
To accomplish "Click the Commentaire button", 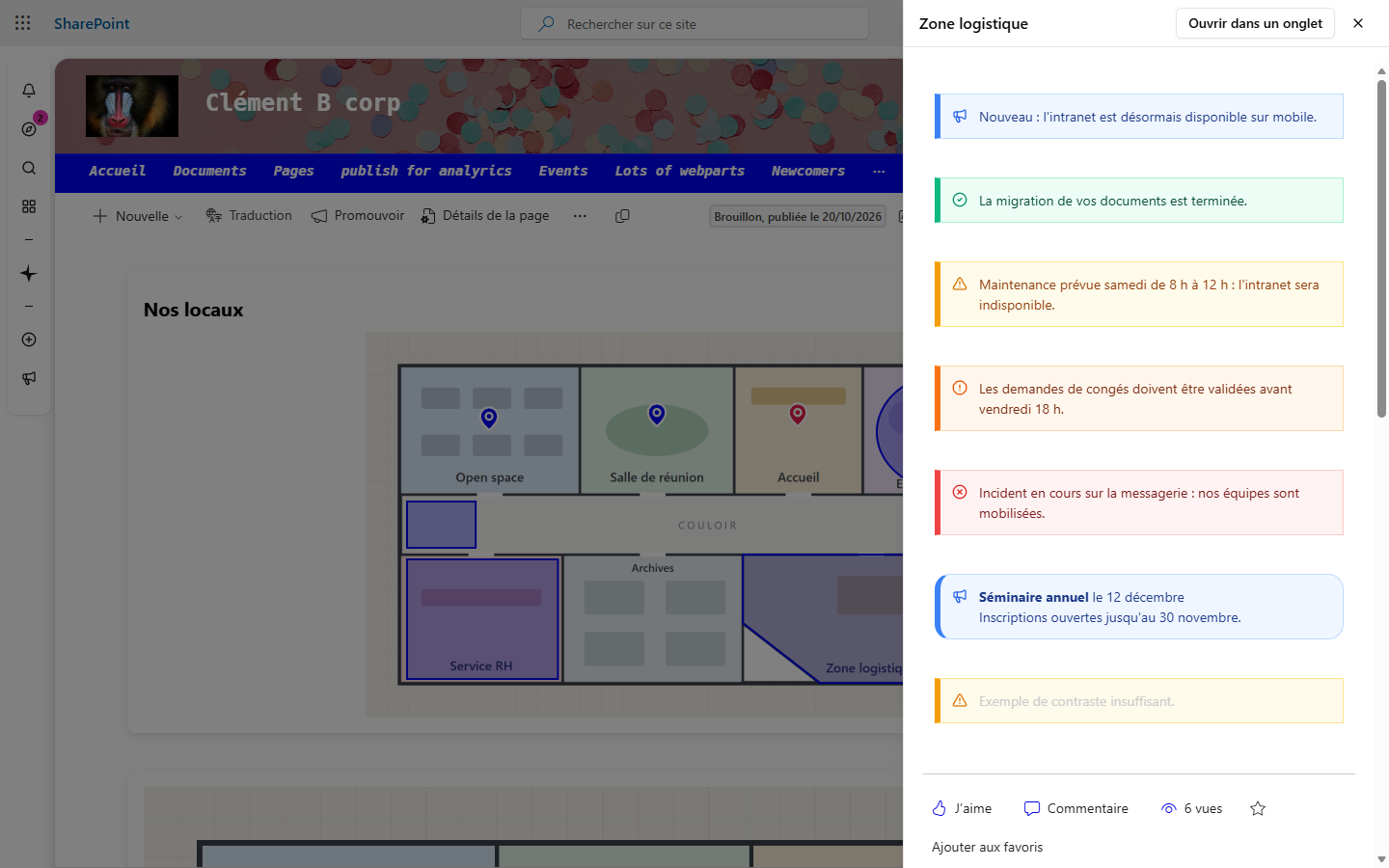I will pos(1076,808).
